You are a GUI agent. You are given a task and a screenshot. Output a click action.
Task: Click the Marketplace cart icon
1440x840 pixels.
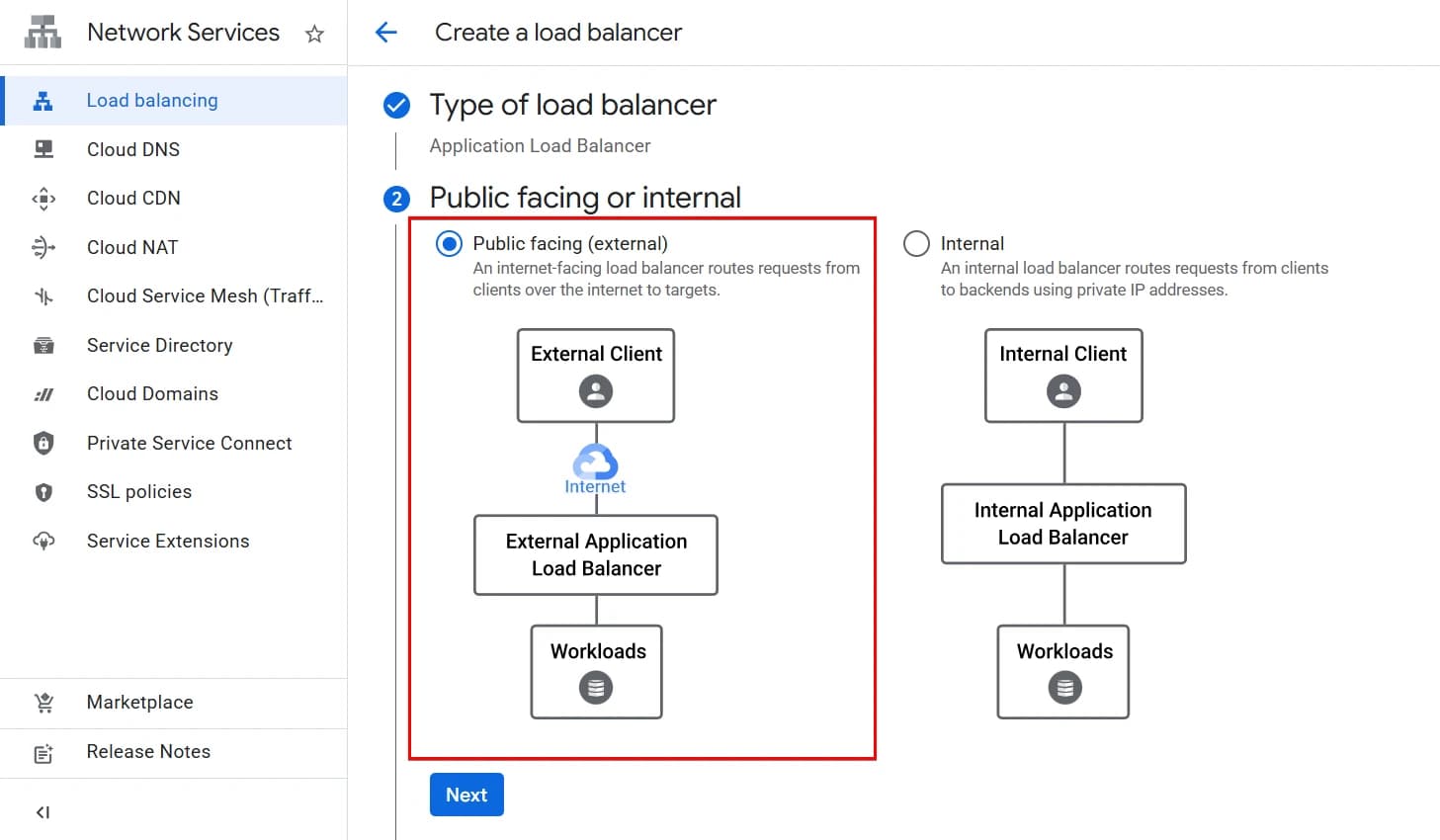pyautogui.click(x=43, y=703)
